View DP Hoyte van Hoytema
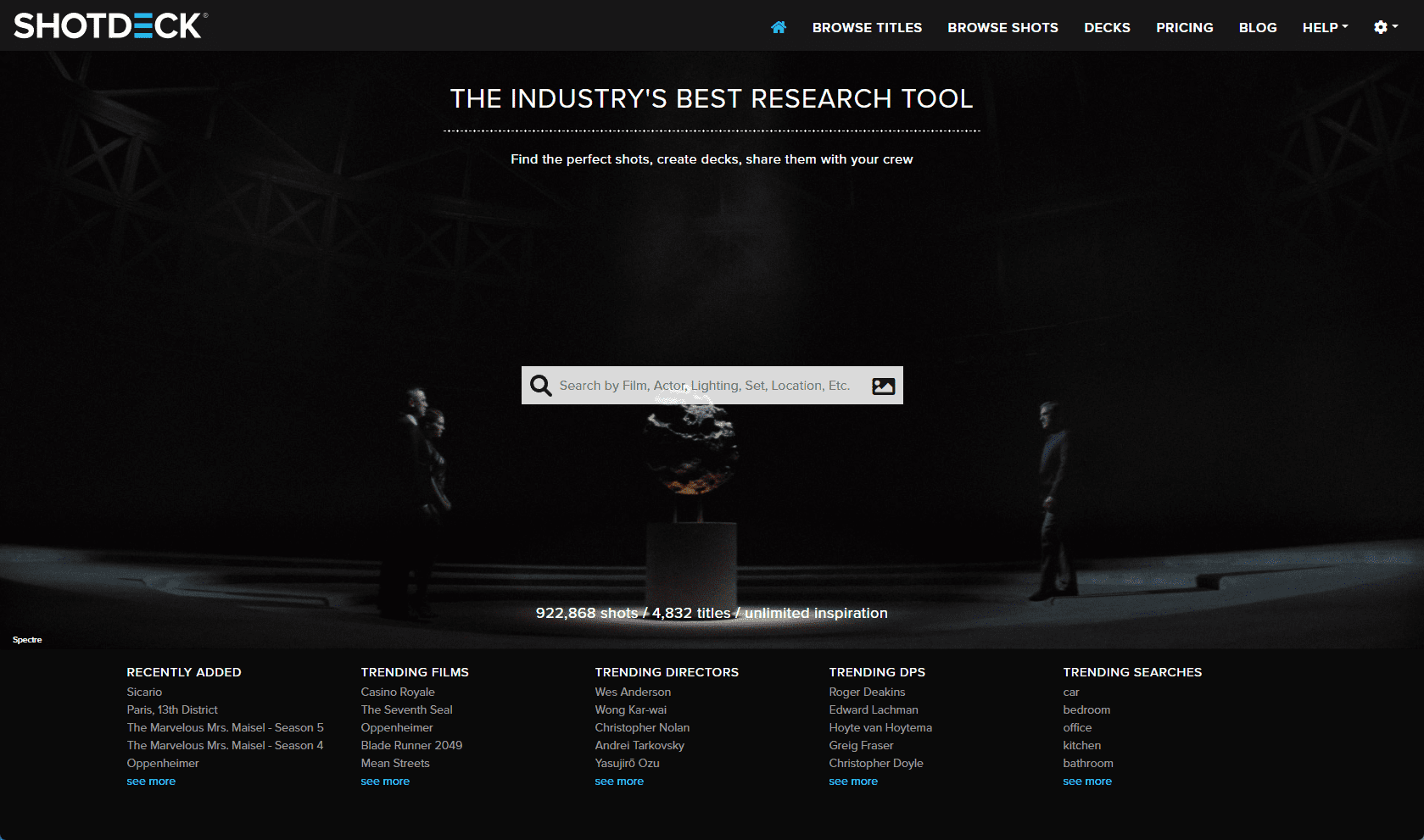The image size is (1424, 840). [880, 727]
